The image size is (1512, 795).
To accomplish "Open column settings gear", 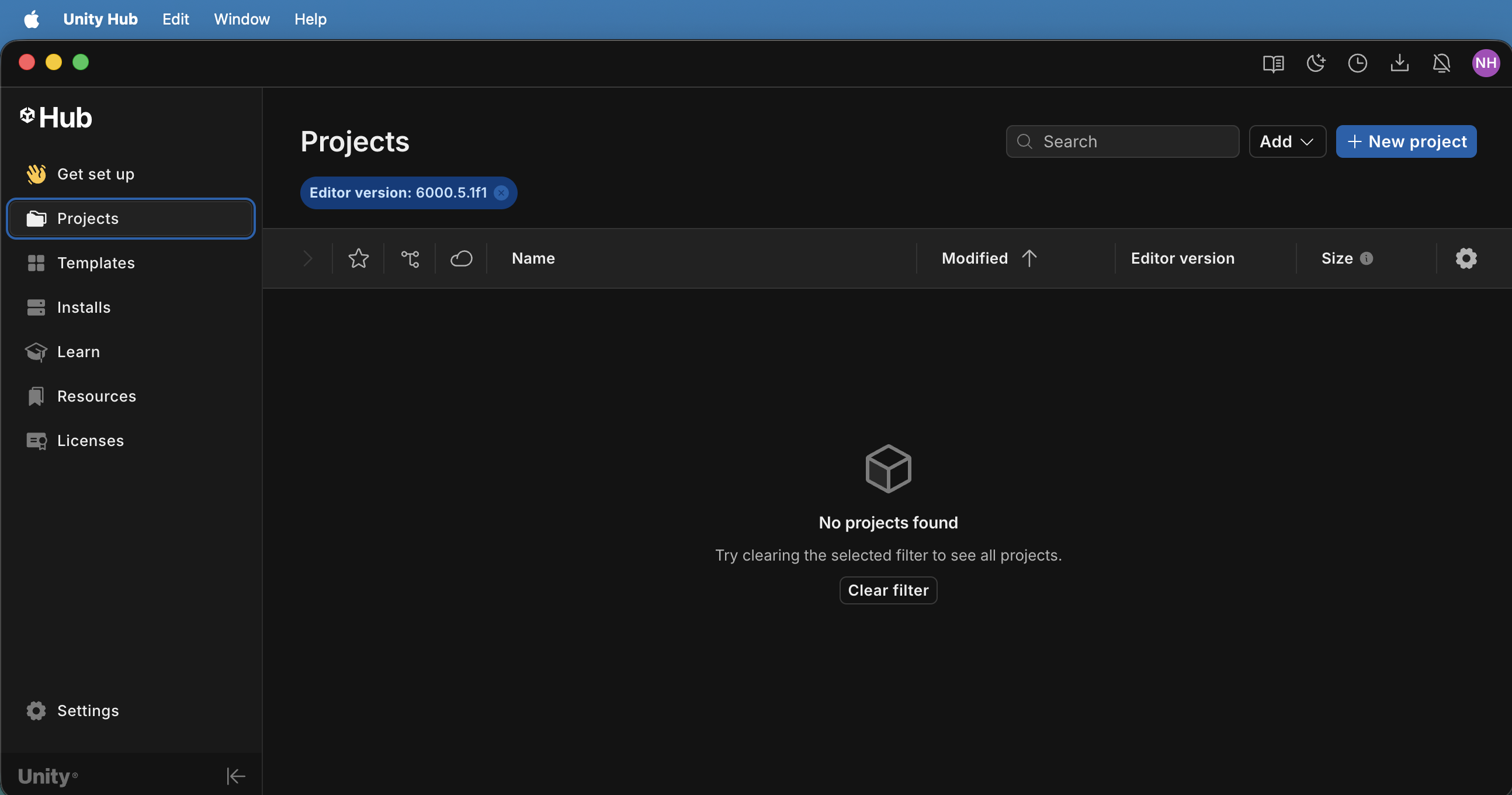I will coord(1466,258).
